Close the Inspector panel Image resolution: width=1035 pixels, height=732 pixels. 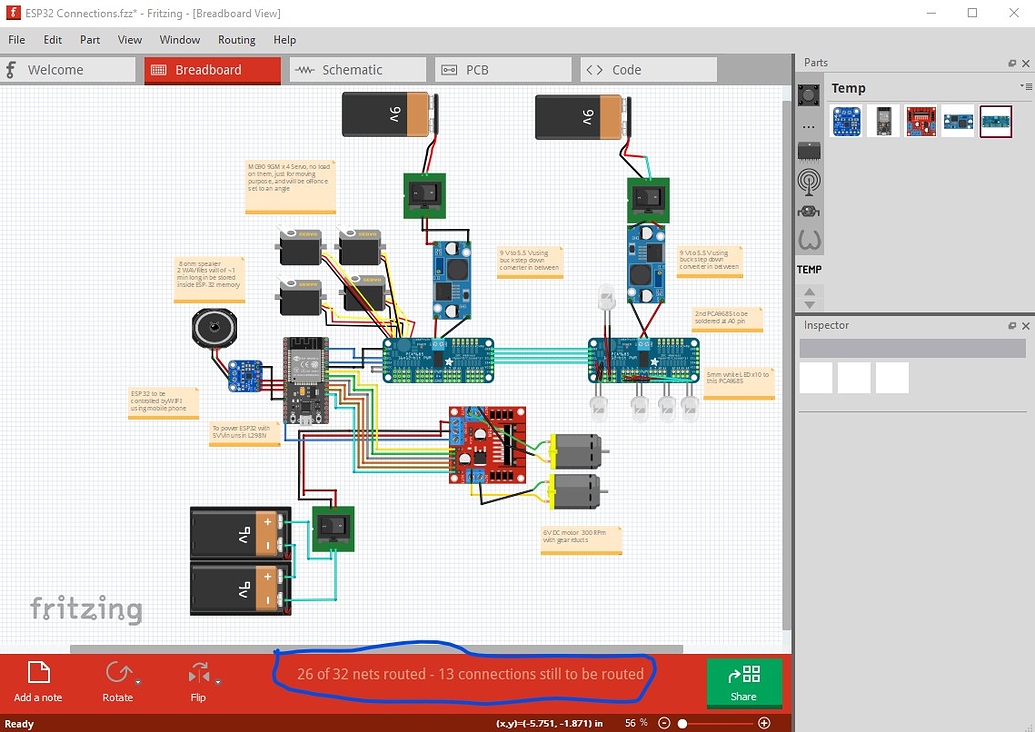(x=1025, y=326)
